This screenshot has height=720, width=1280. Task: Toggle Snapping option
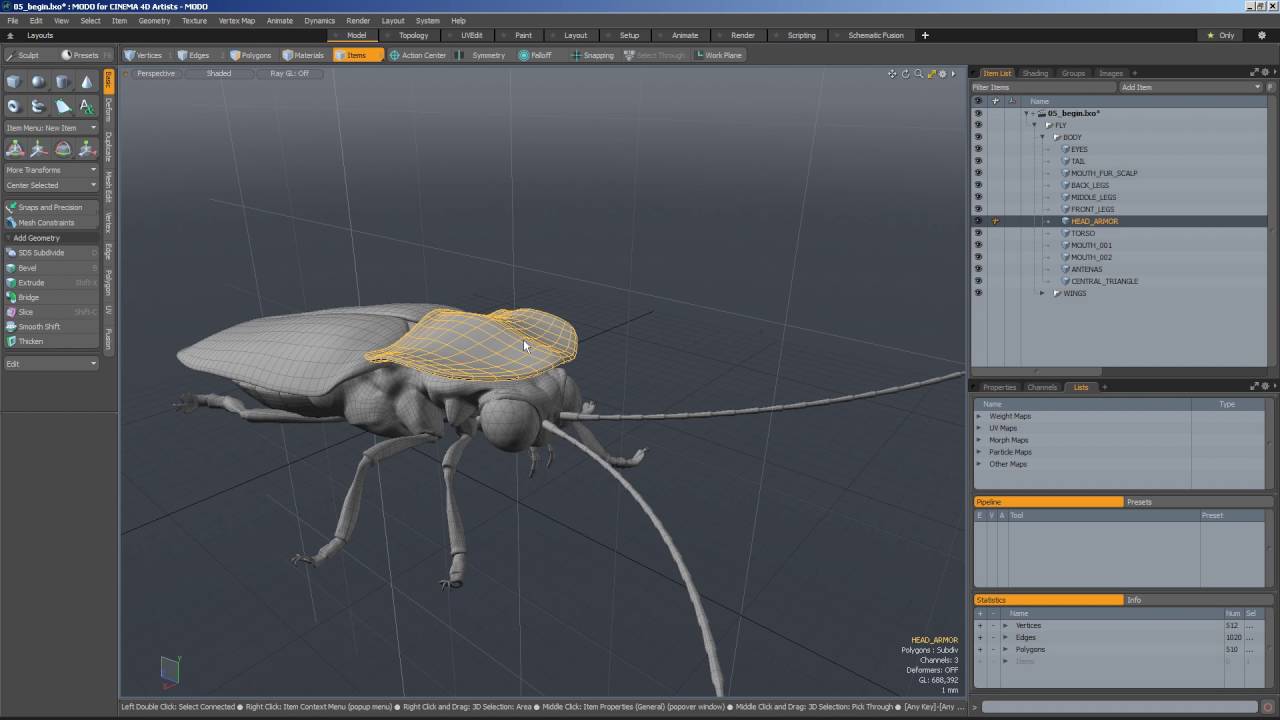[592, 55]
